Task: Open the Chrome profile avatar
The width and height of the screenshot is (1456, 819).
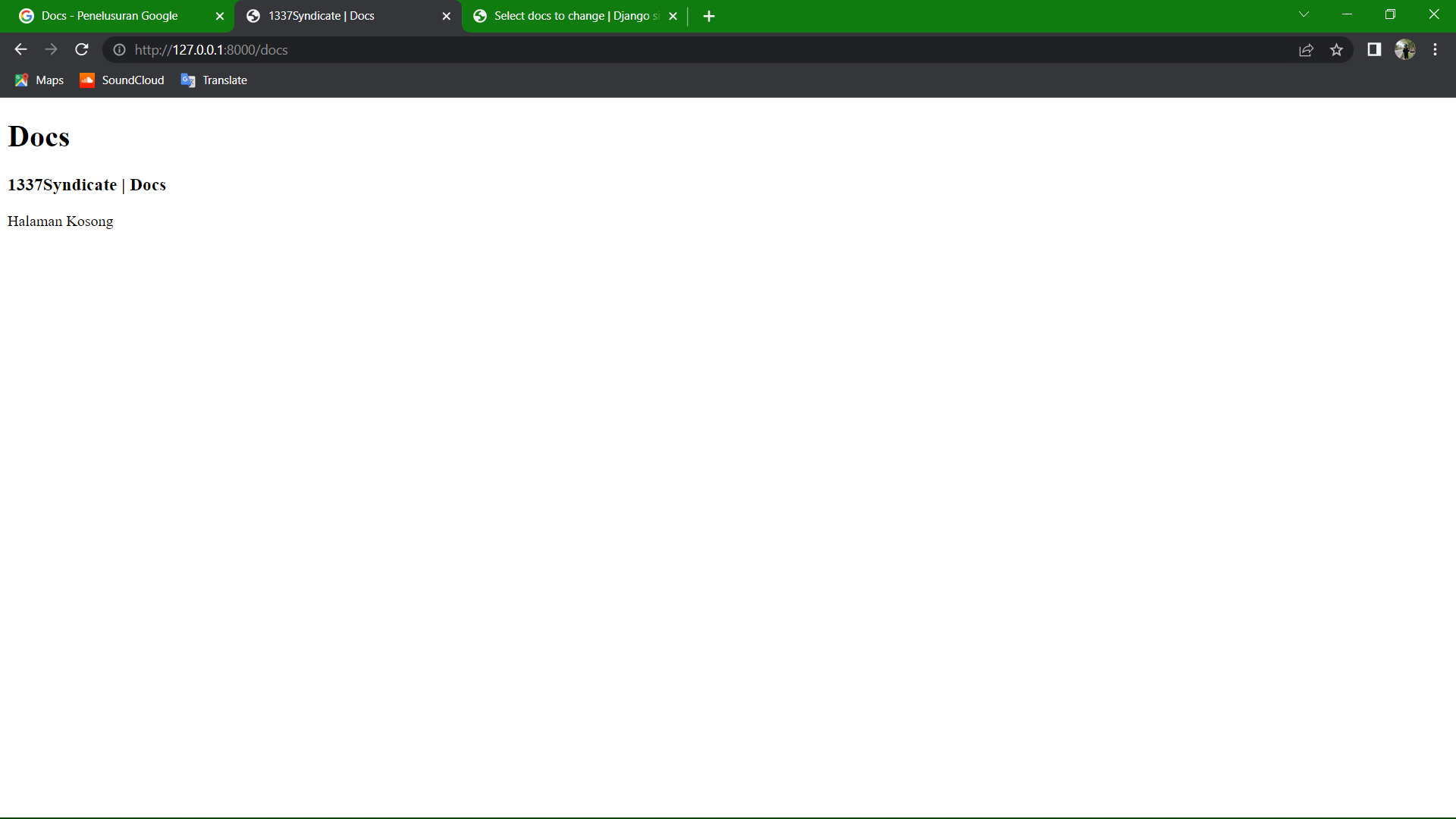Action: [x=1404, y=49]
